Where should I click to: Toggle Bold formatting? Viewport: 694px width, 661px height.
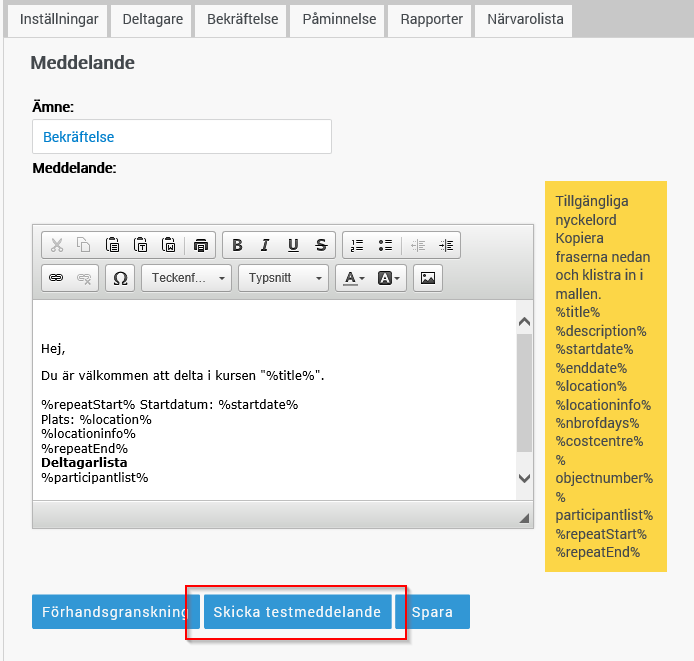(237, 245)
